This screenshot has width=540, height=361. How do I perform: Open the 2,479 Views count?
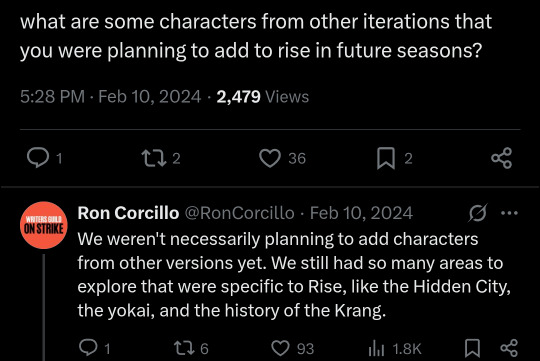tap(263, 96)
